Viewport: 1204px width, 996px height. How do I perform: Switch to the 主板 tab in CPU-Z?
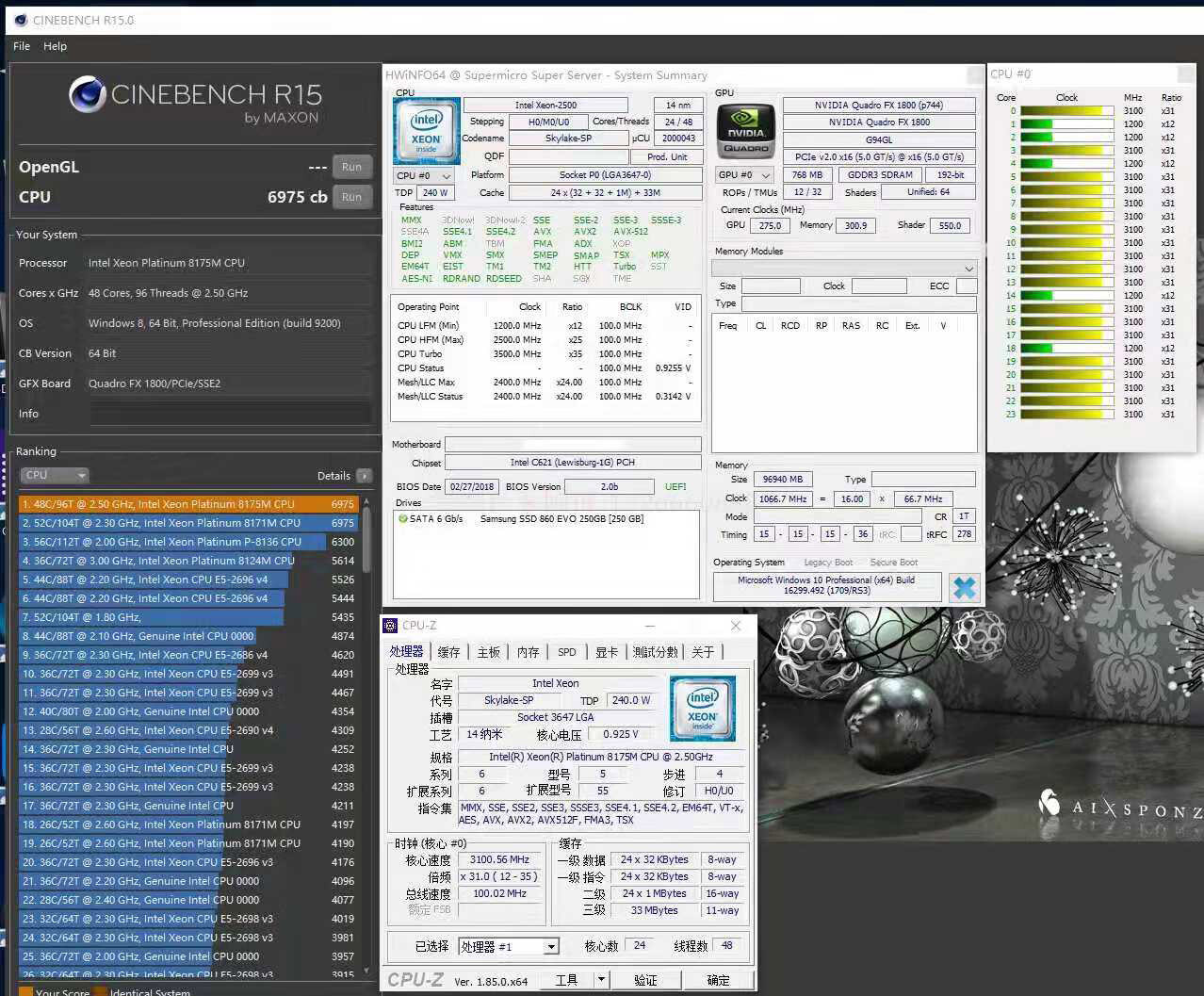point(489,652)
